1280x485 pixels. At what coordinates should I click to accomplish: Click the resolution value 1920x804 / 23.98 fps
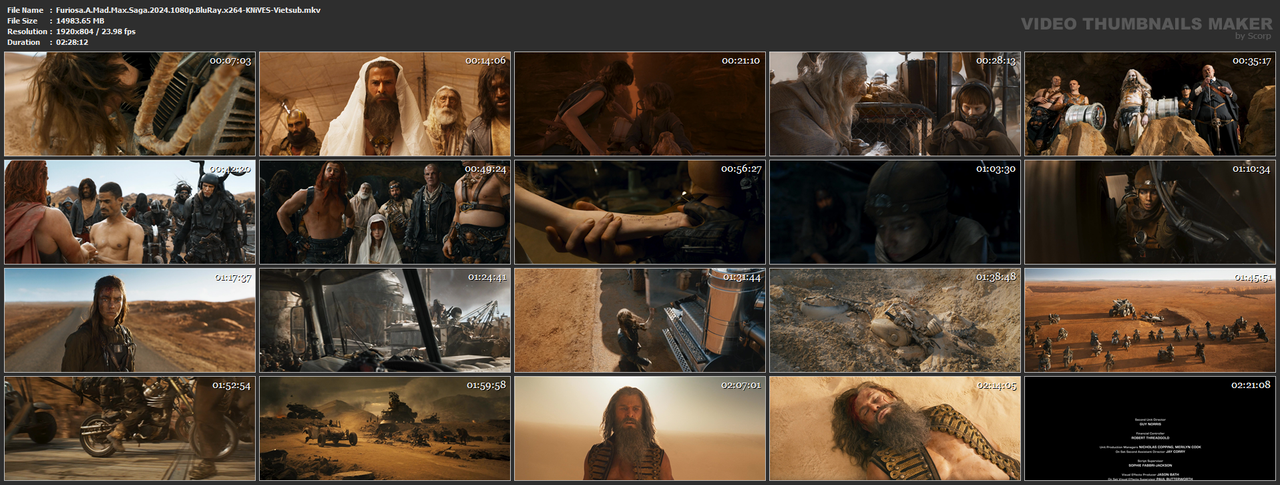[96, 31]
